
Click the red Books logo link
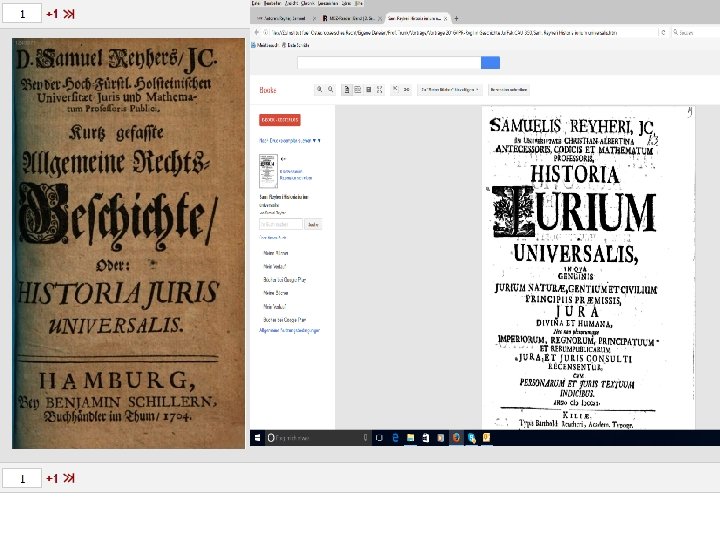click(x=268, y=90)
